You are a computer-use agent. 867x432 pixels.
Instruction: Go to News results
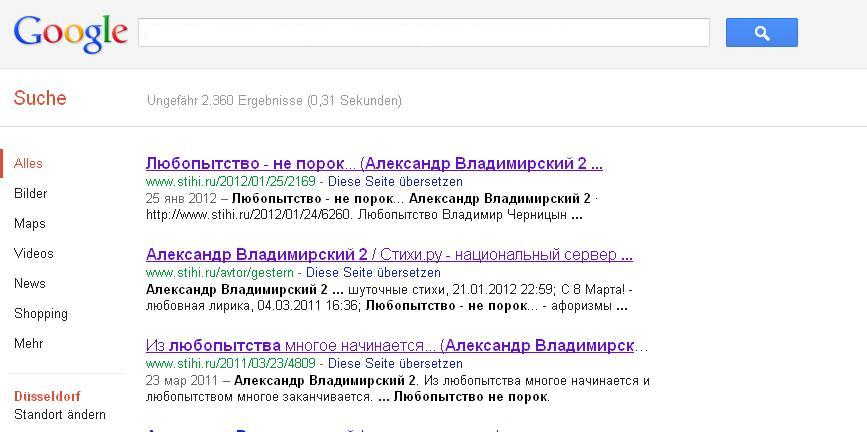point(29,283)
